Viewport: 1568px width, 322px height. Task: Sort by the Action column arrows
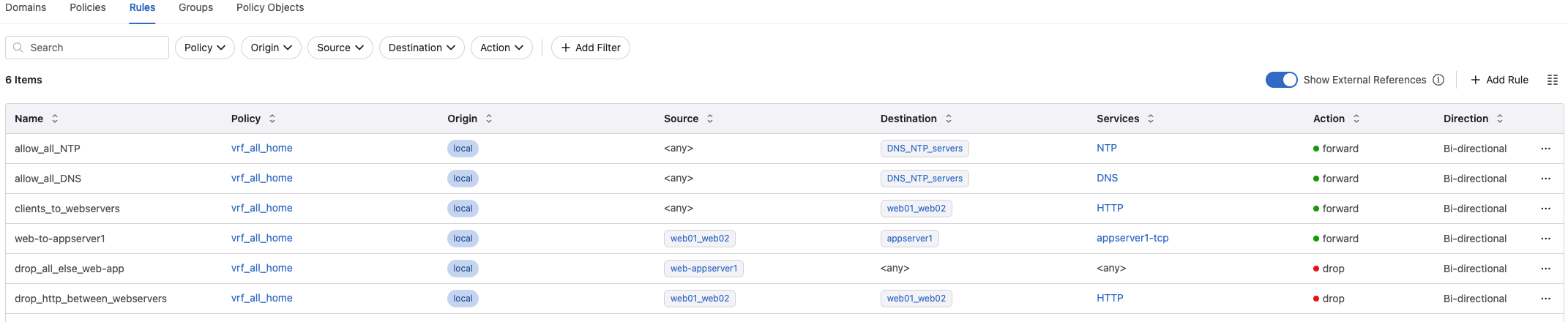pyautogui.click(x=1356, y=119)
